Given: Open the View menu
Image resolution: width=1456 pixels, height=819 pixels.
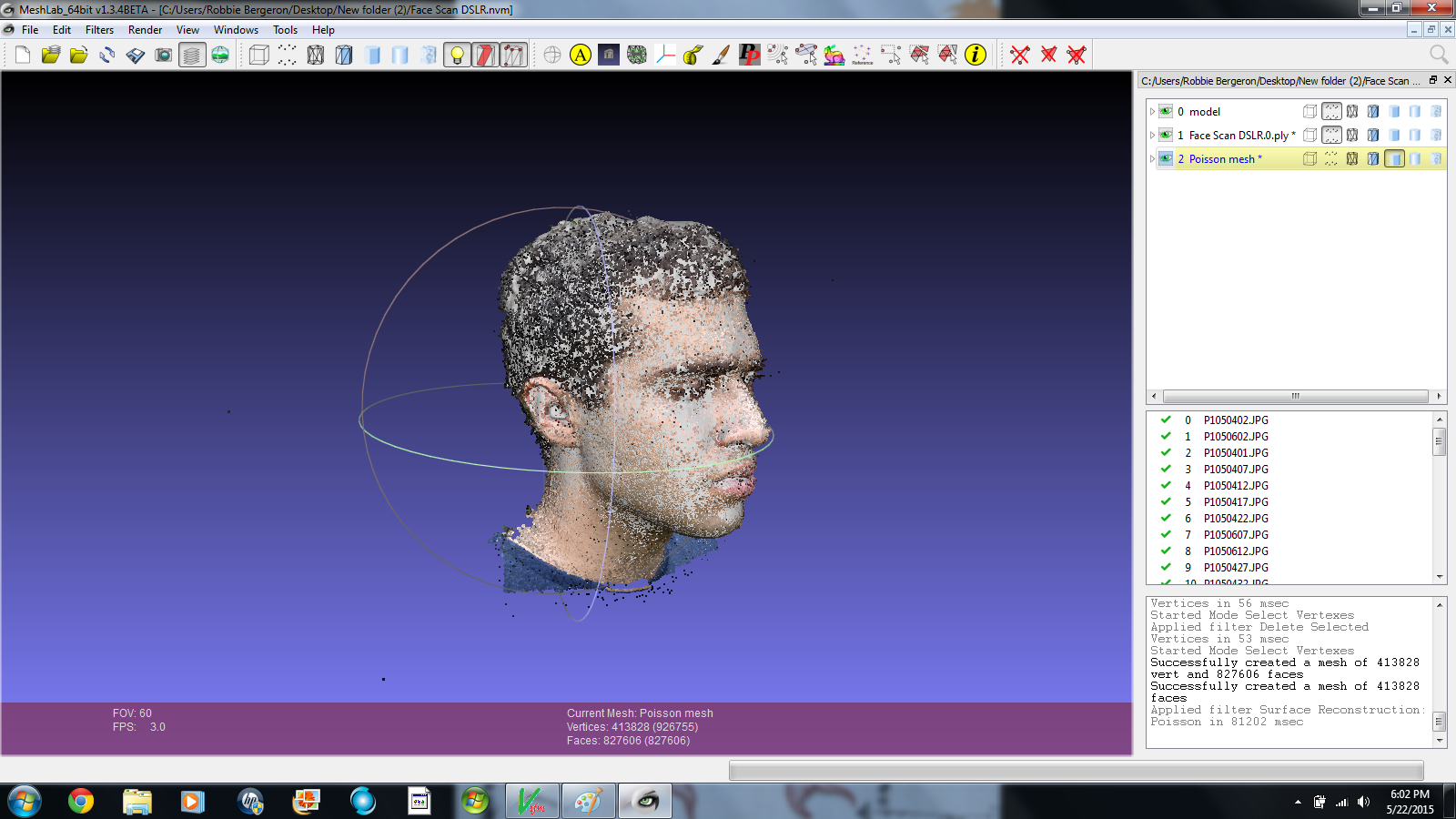Looking at the screenshot, I should [187, 30].
